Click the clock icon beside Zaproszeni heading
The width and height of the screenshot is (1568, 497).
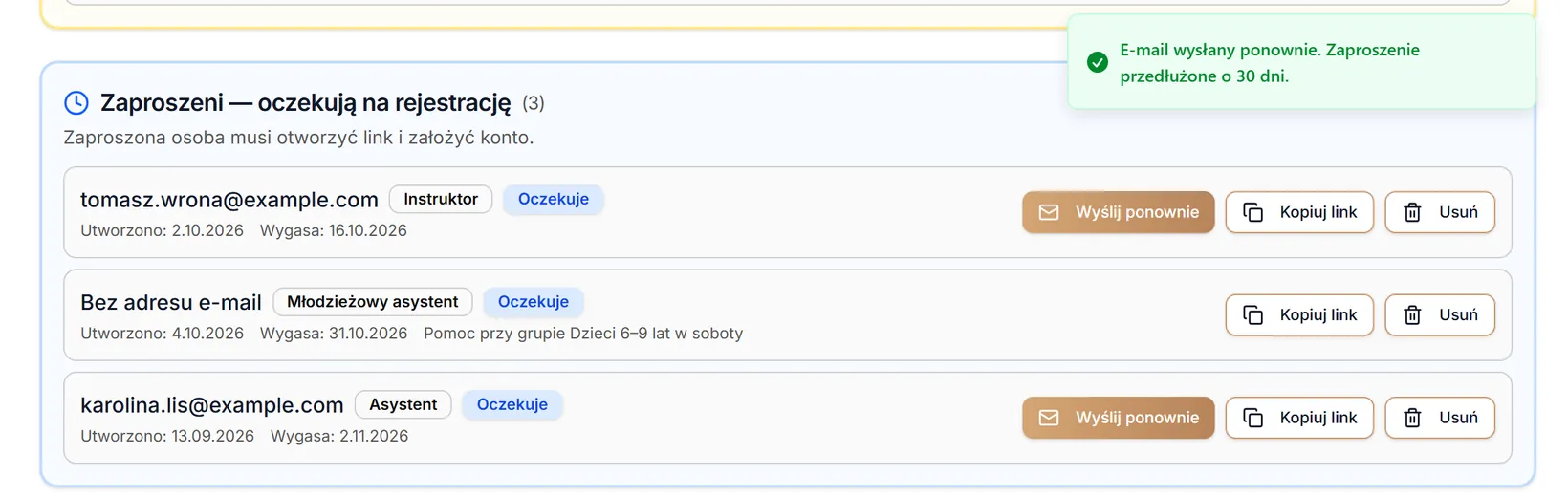[x=76, y=102]
